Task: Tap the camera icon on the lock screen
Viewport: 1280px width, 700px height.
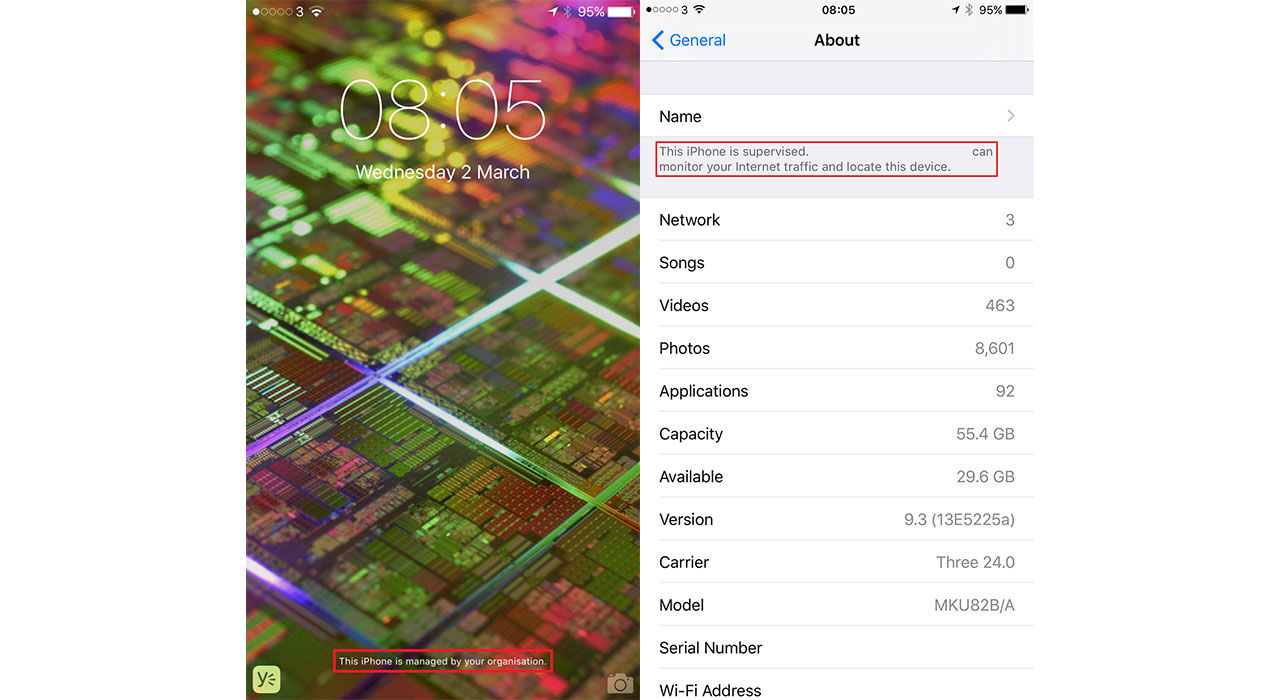Action: [620, 683]
